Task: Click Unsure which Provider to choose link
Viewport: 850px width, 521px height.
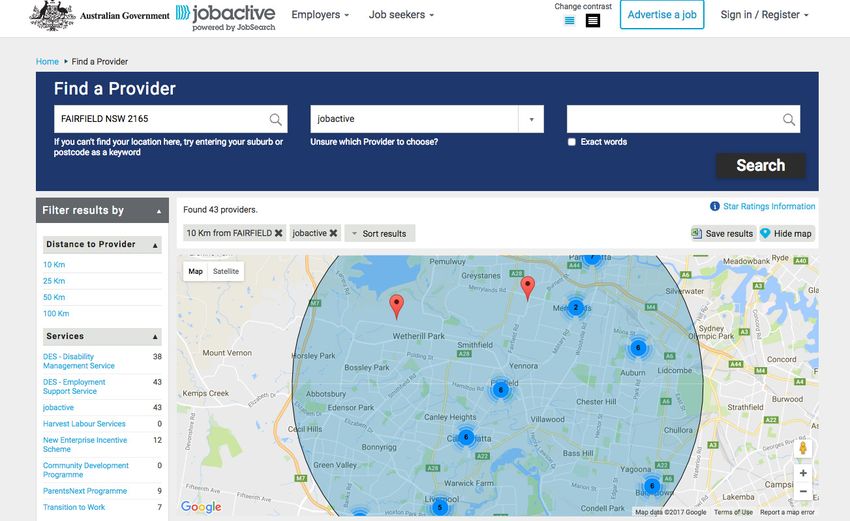Action: (x=374, y=142)
